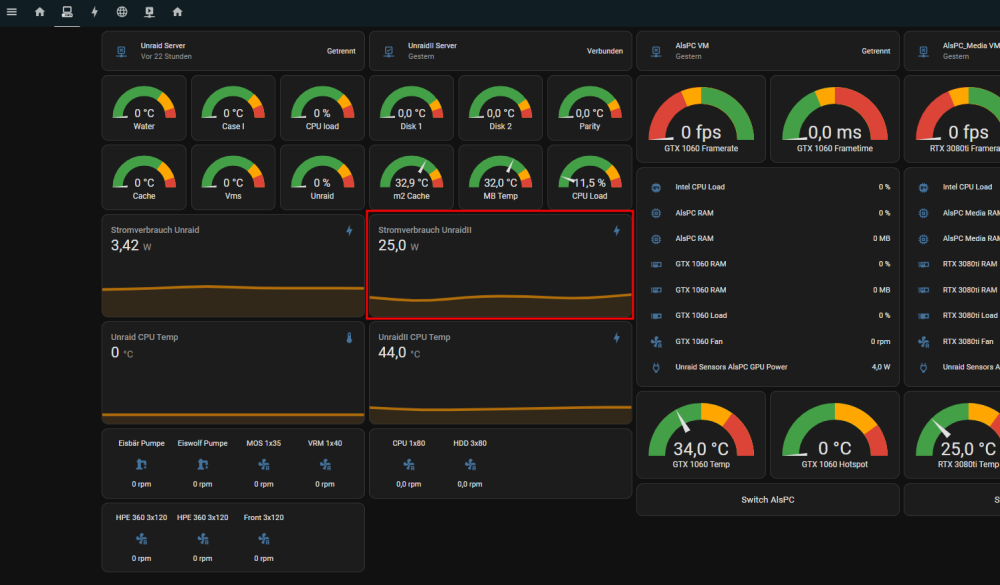Viewport: 1000px width, 585px height.
Task: Click thermometer icon on Unraid CPU Temp card
Action: [349, 338]
